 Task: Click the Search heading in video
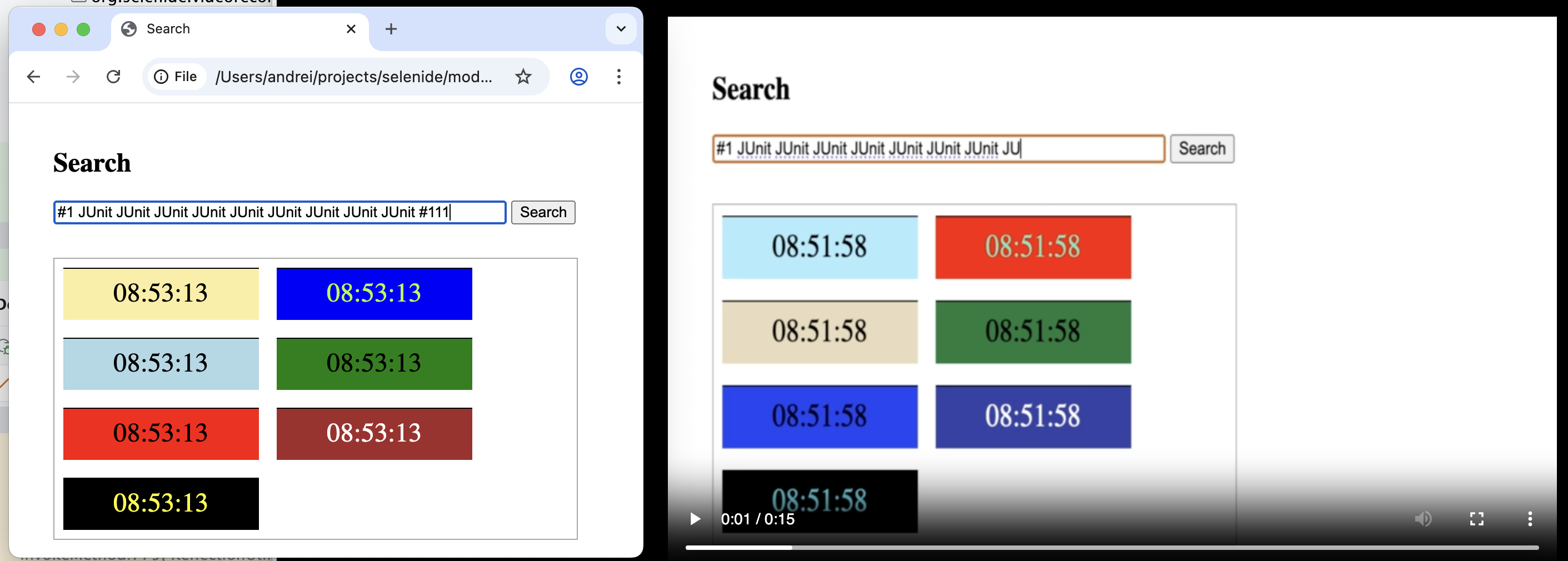tap(751, 89)
